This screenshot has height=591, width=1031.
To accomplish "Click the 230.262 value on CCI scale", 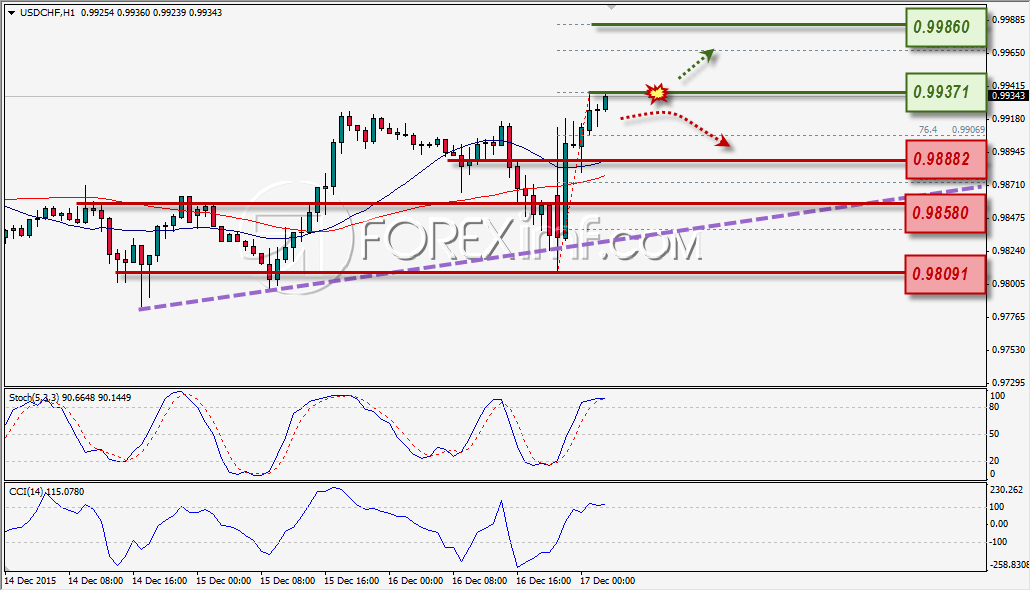I will click(1007, 490).
